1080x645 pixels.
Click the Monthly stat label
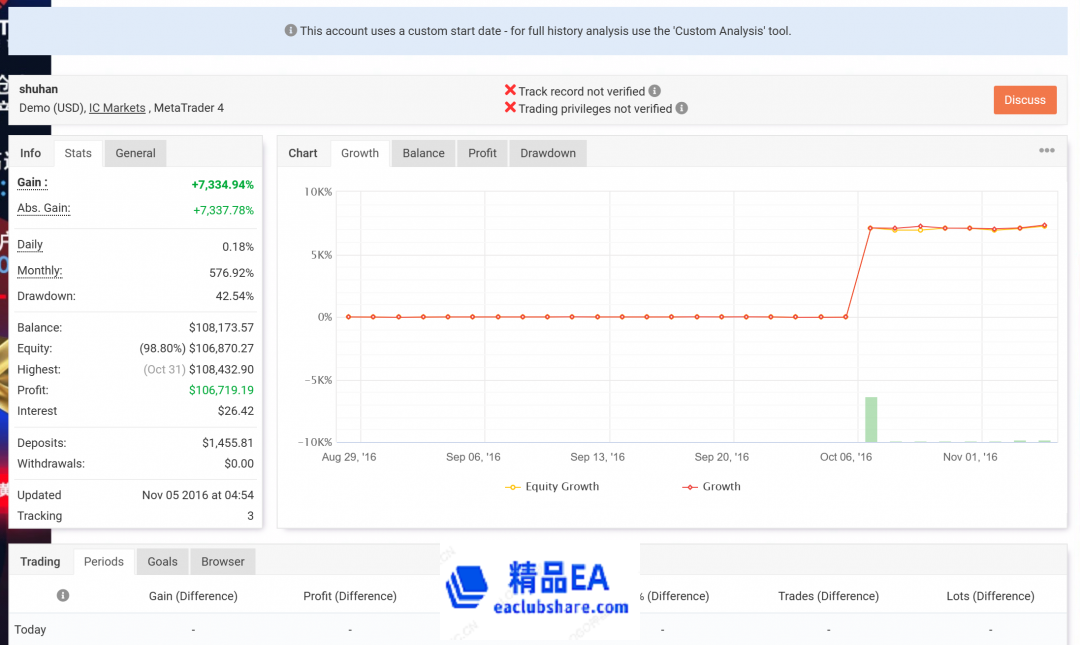pyautogui.click(x=39, y=271)
